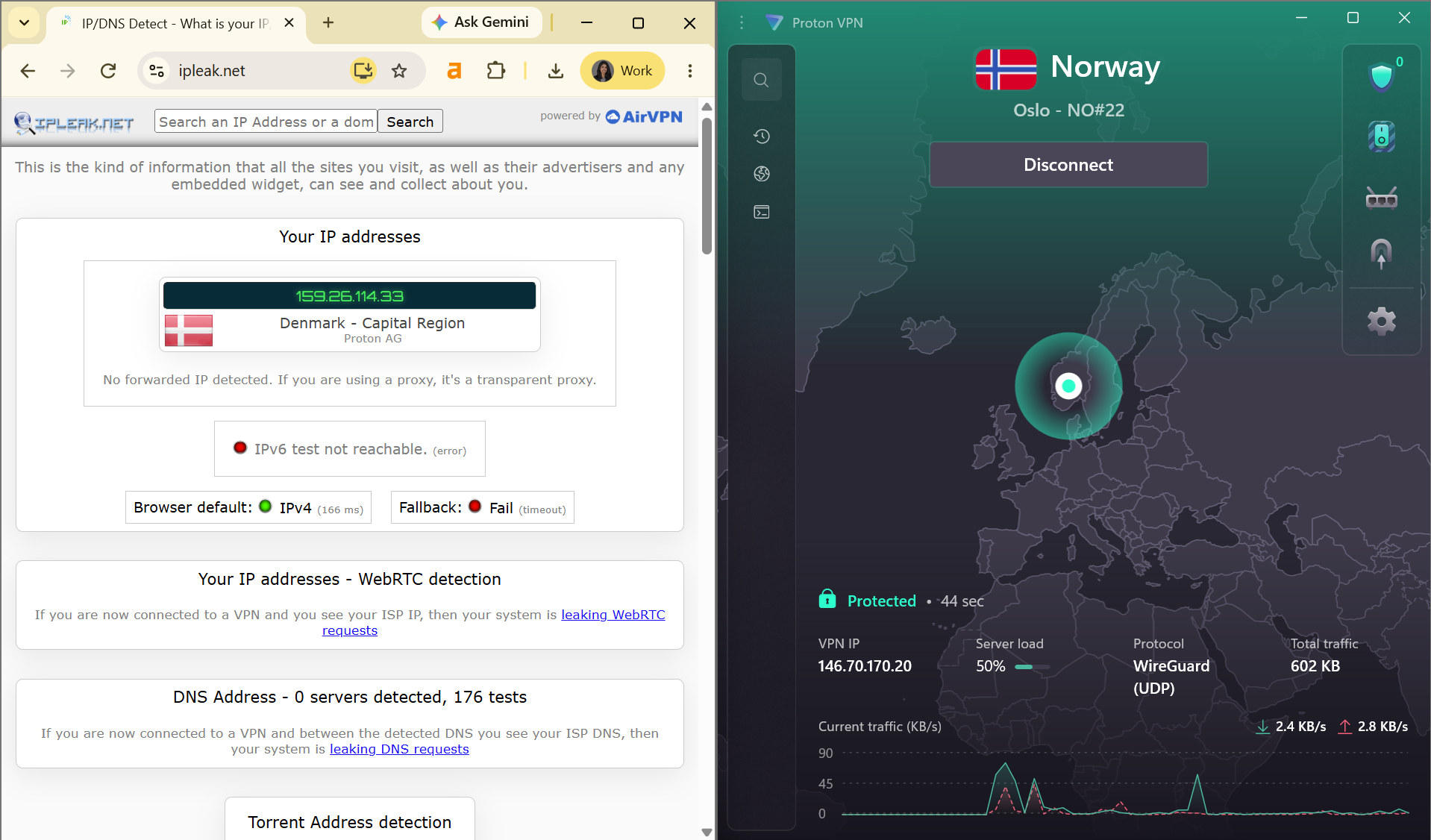The image size is (1431, 840).
Task: Open the Proton VPN search icon
Action: [x=761, y=80]
